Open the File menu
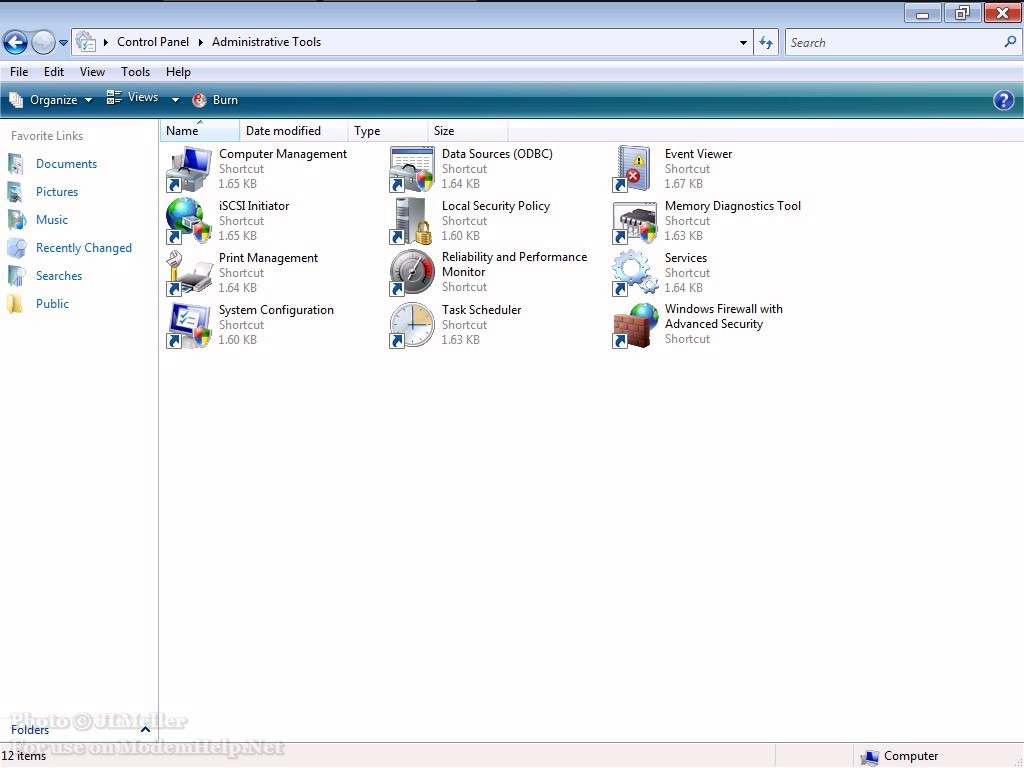This screenshot has width=1024, height=768. [19, 72]
